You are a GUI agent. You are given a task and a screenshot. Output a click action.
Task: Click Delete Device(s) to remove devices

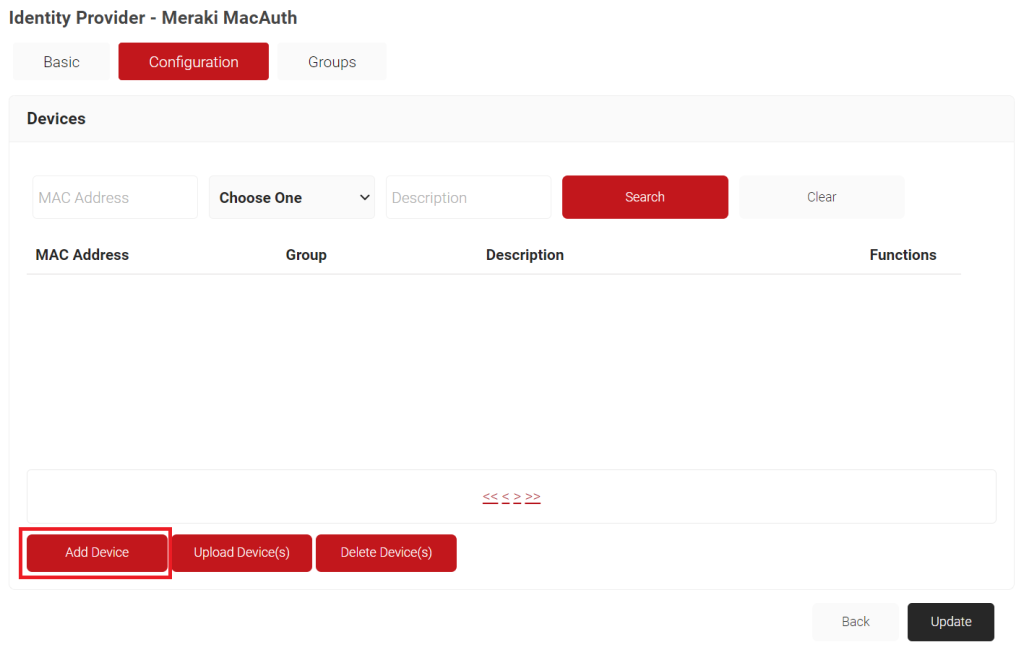[386, 552]
